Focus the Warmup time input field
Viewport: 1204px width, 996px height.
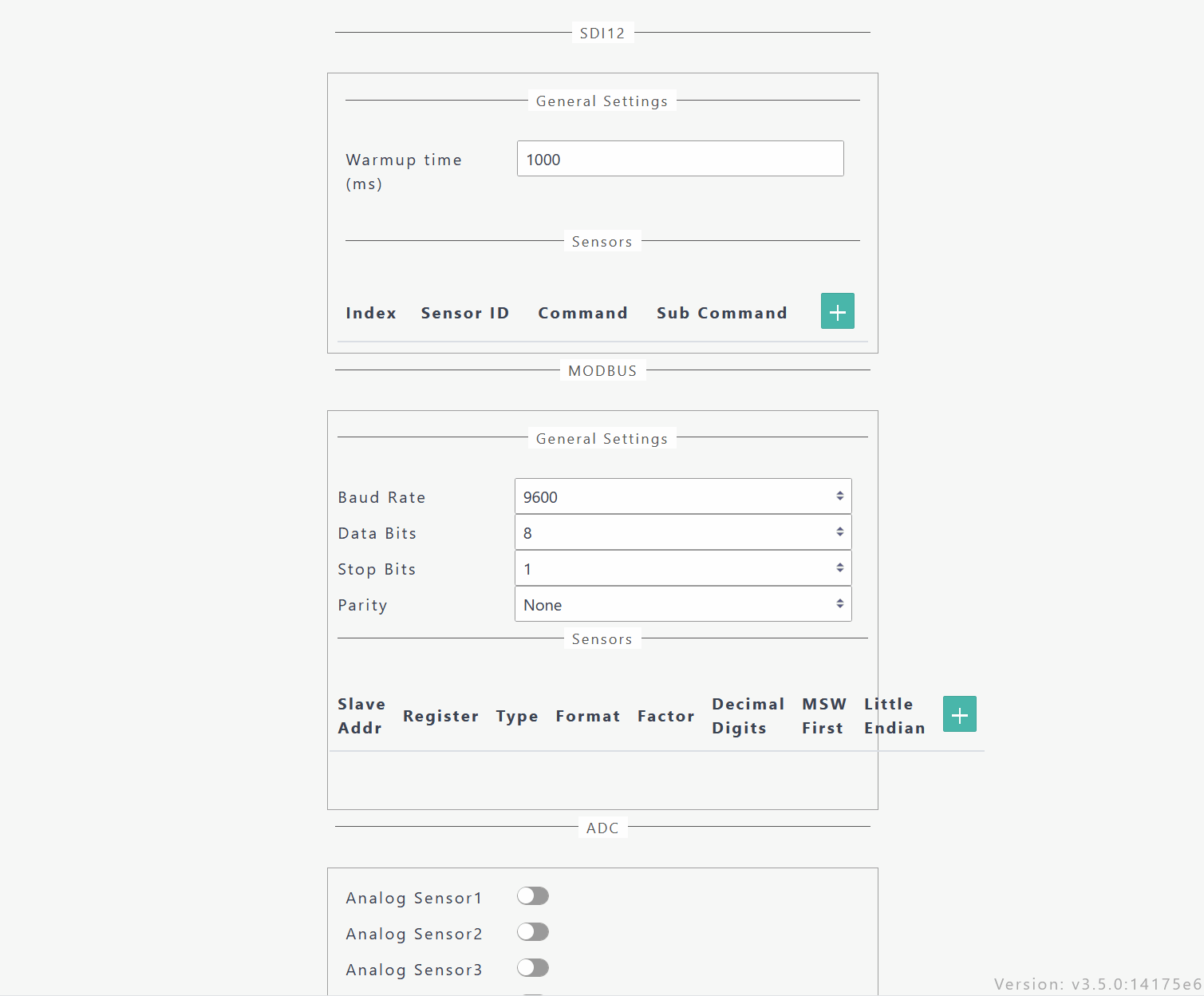coord(680,159)
